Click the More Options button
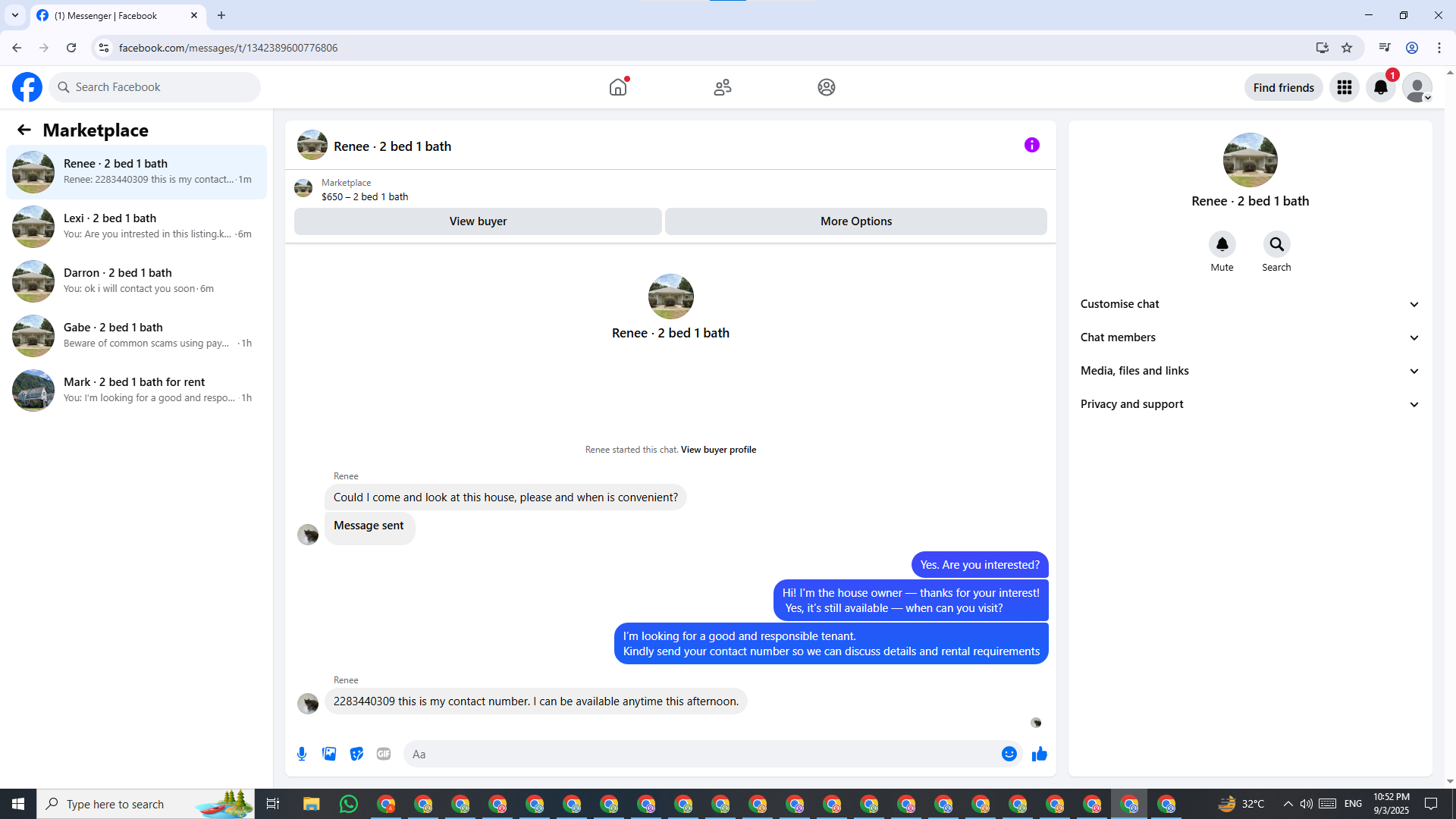This screenshot has height=819, width=1456. [856, 221]
